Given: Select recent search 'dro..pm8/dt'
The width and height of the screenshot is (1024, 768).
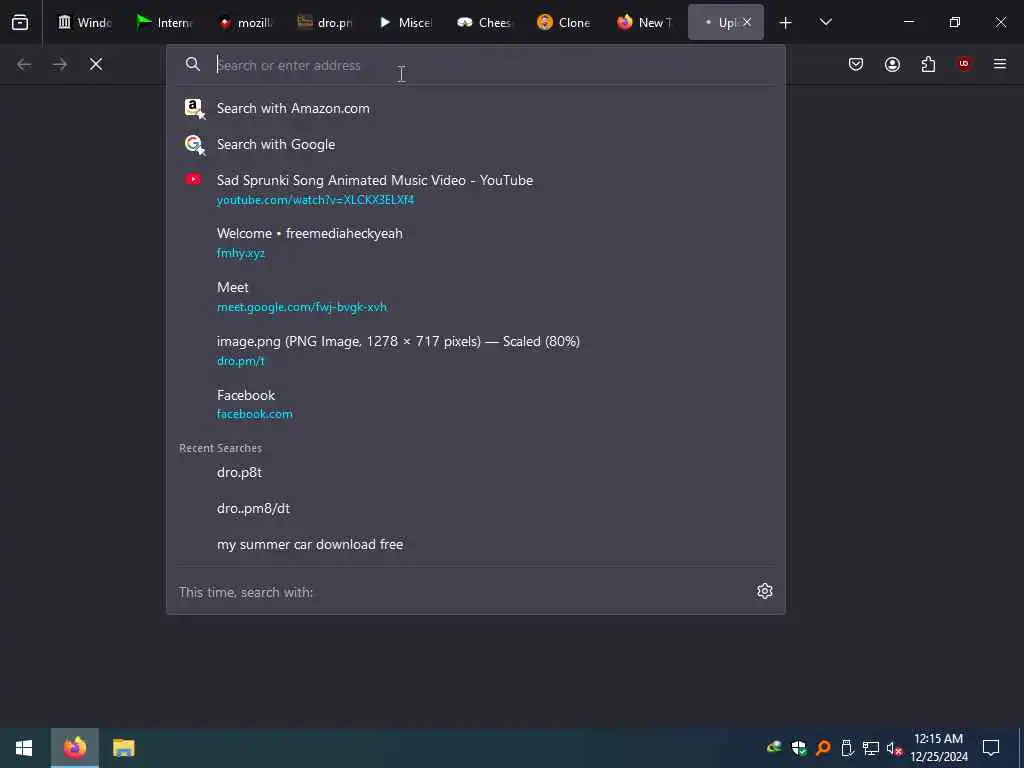Looking at the screenshot, I should [475, 508].
